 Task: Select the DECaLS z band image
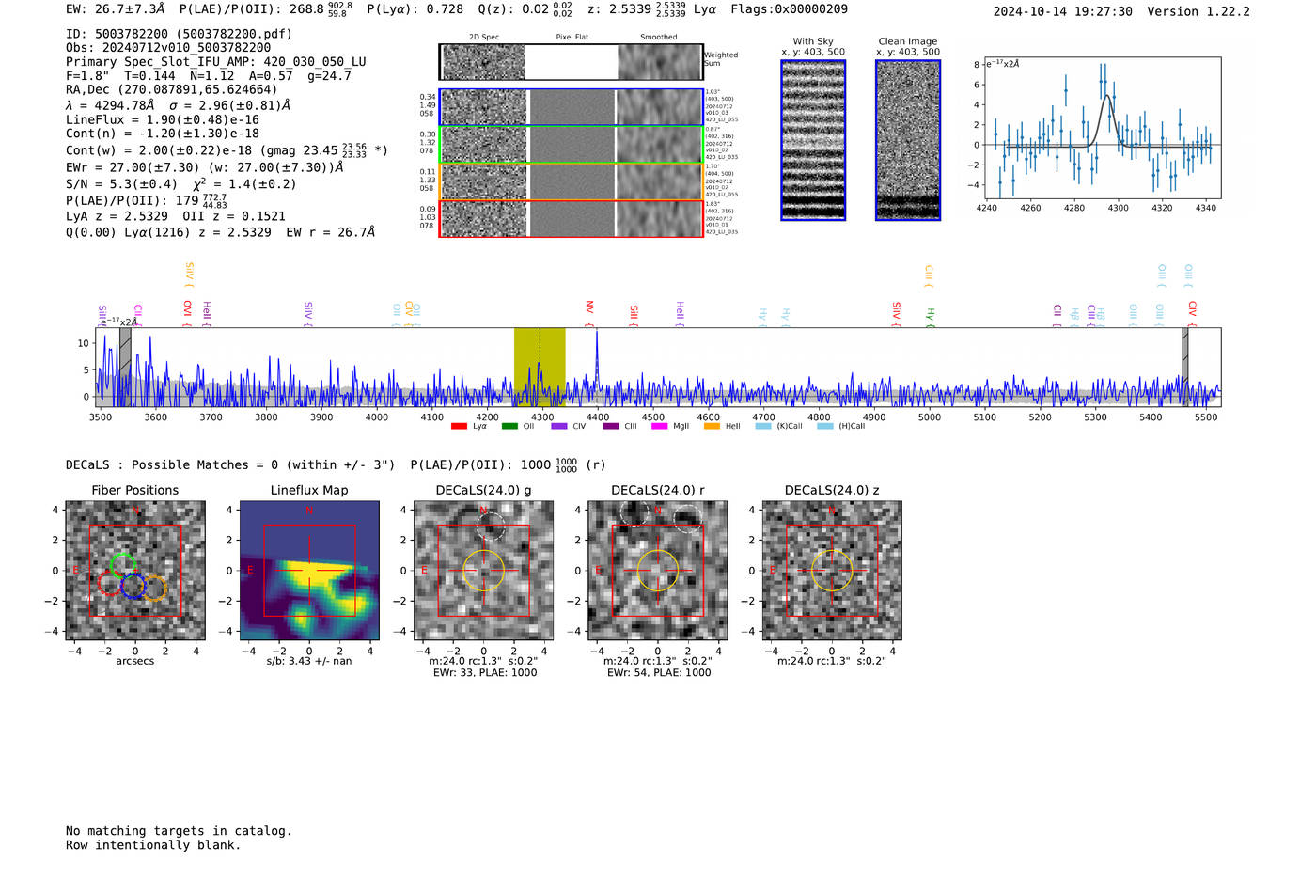832,571
